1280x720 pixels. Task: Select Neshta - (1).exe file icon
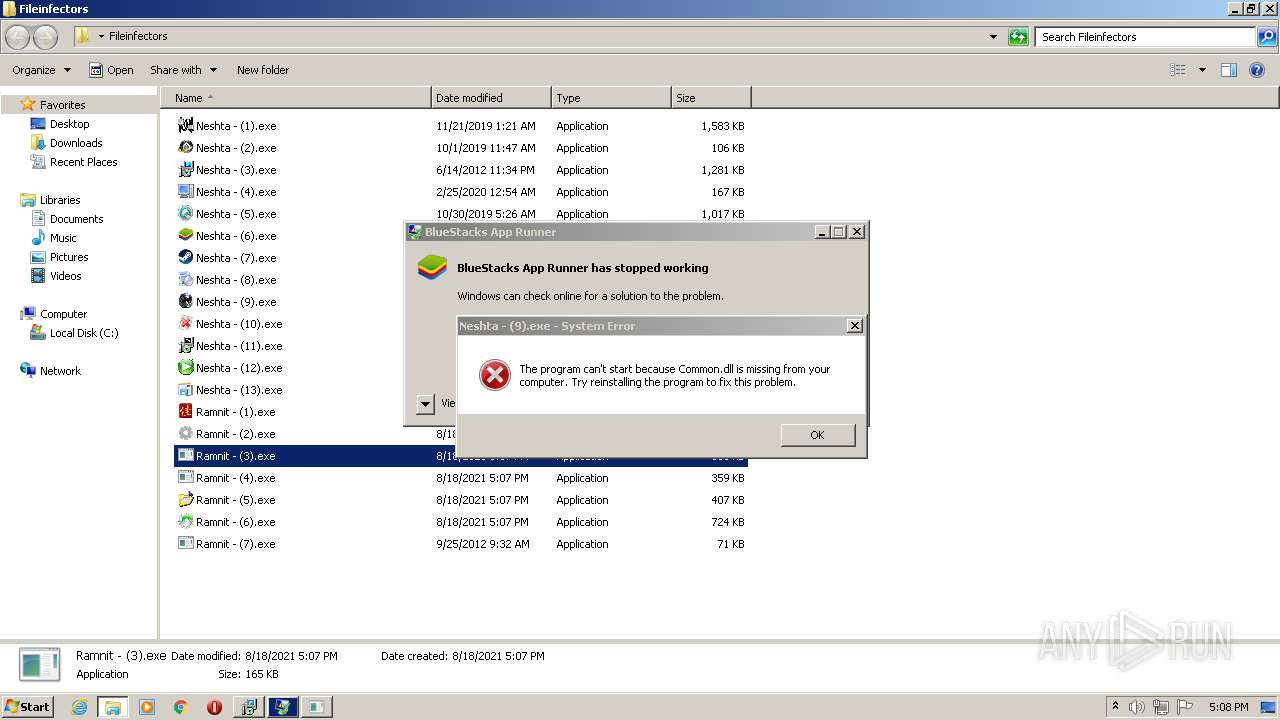click(x=185, y=125)
